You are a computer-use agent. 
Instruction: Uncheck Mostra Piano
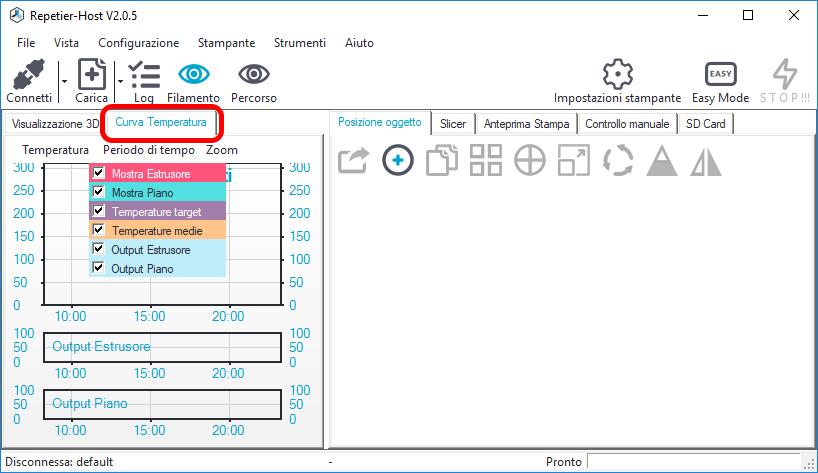98,192
